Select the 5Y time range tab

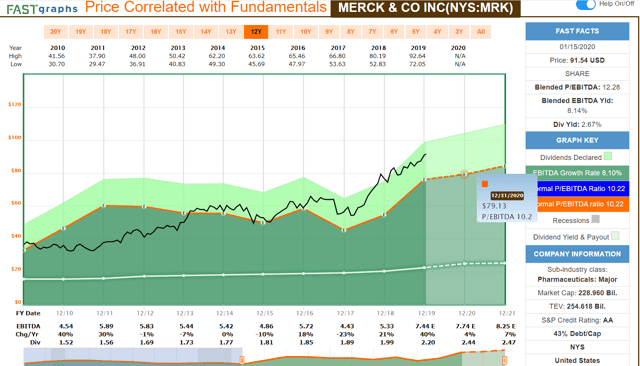[x=416, y=32]
